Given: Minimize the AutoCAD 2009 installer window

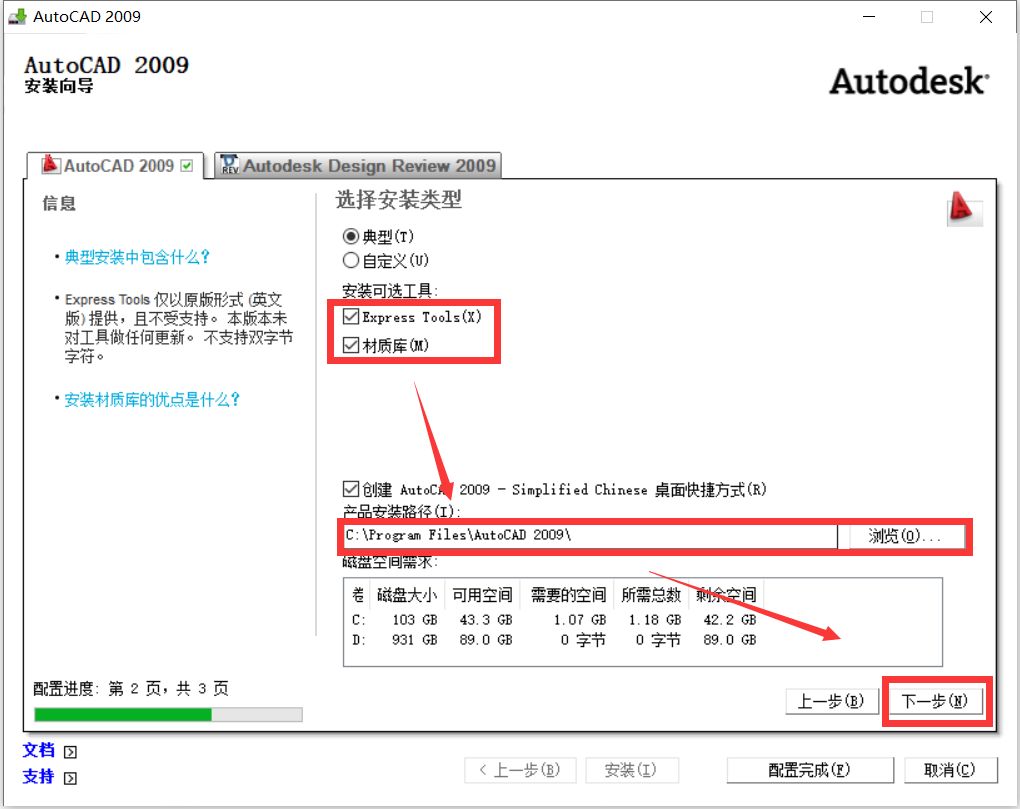Looking at the screenshot, I should [869, 17].
